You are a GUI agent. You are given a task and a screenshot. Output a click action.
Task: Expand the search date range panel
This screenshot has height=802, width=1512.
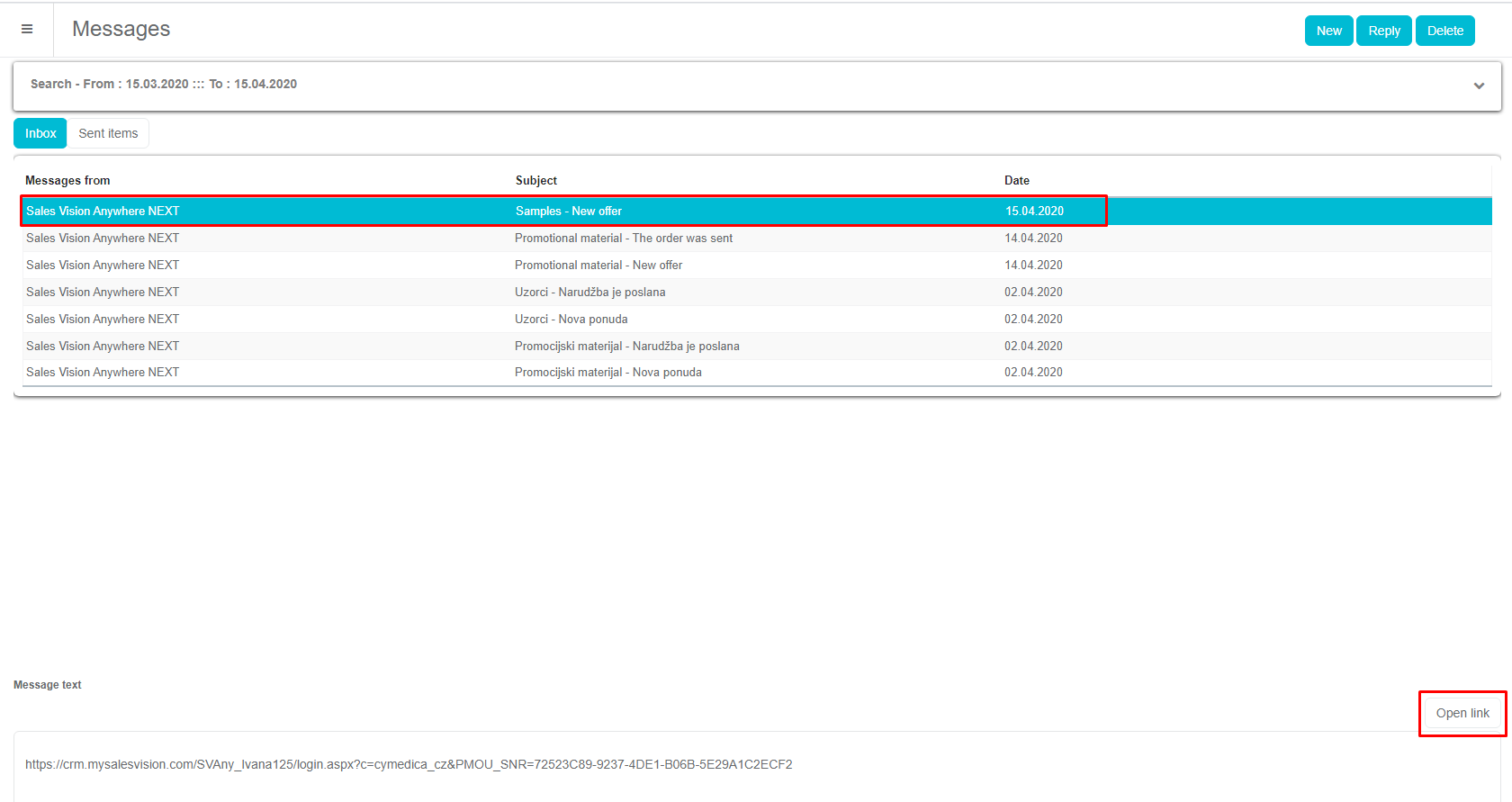(x=1478, y=86)
